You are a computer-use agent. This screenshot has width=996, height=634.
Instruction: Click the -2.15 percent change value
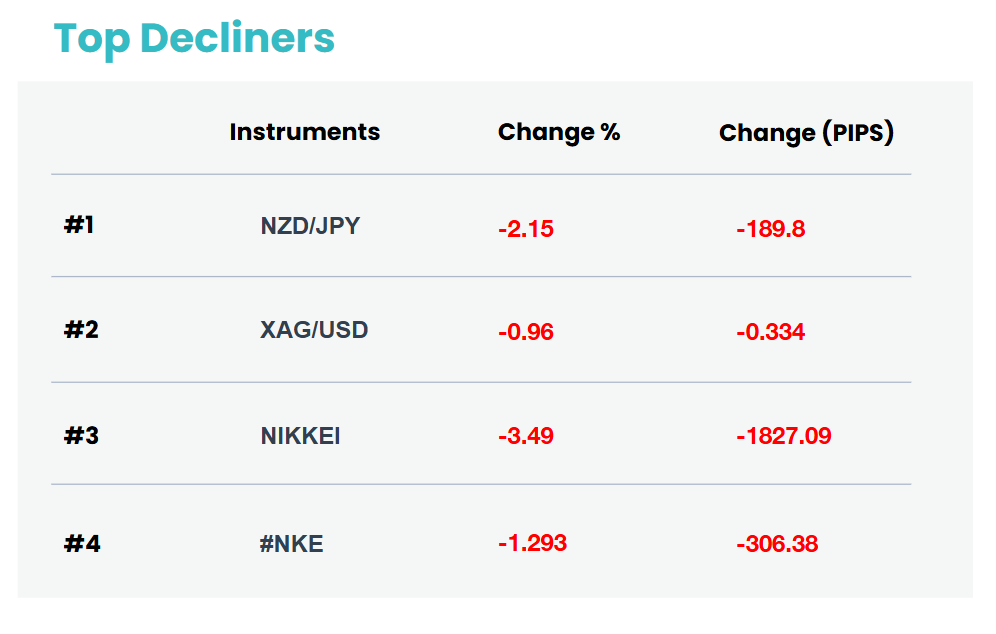[x=526, y=229]
